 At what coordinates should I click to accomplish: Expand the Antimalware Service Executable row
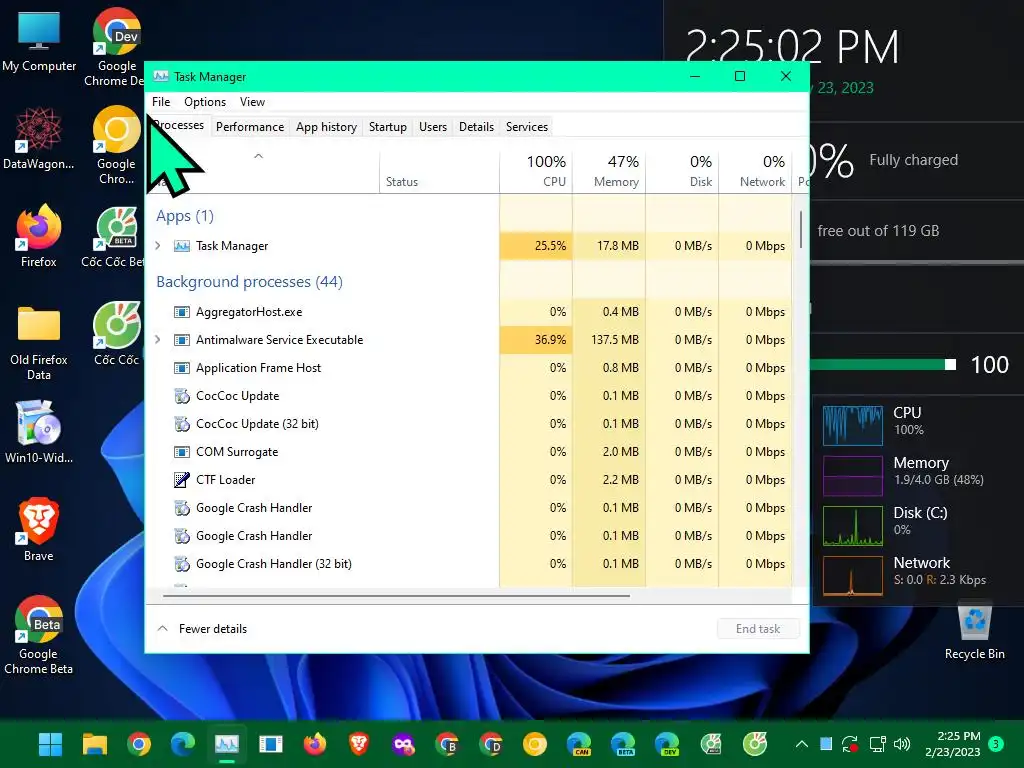pos(158,340)
